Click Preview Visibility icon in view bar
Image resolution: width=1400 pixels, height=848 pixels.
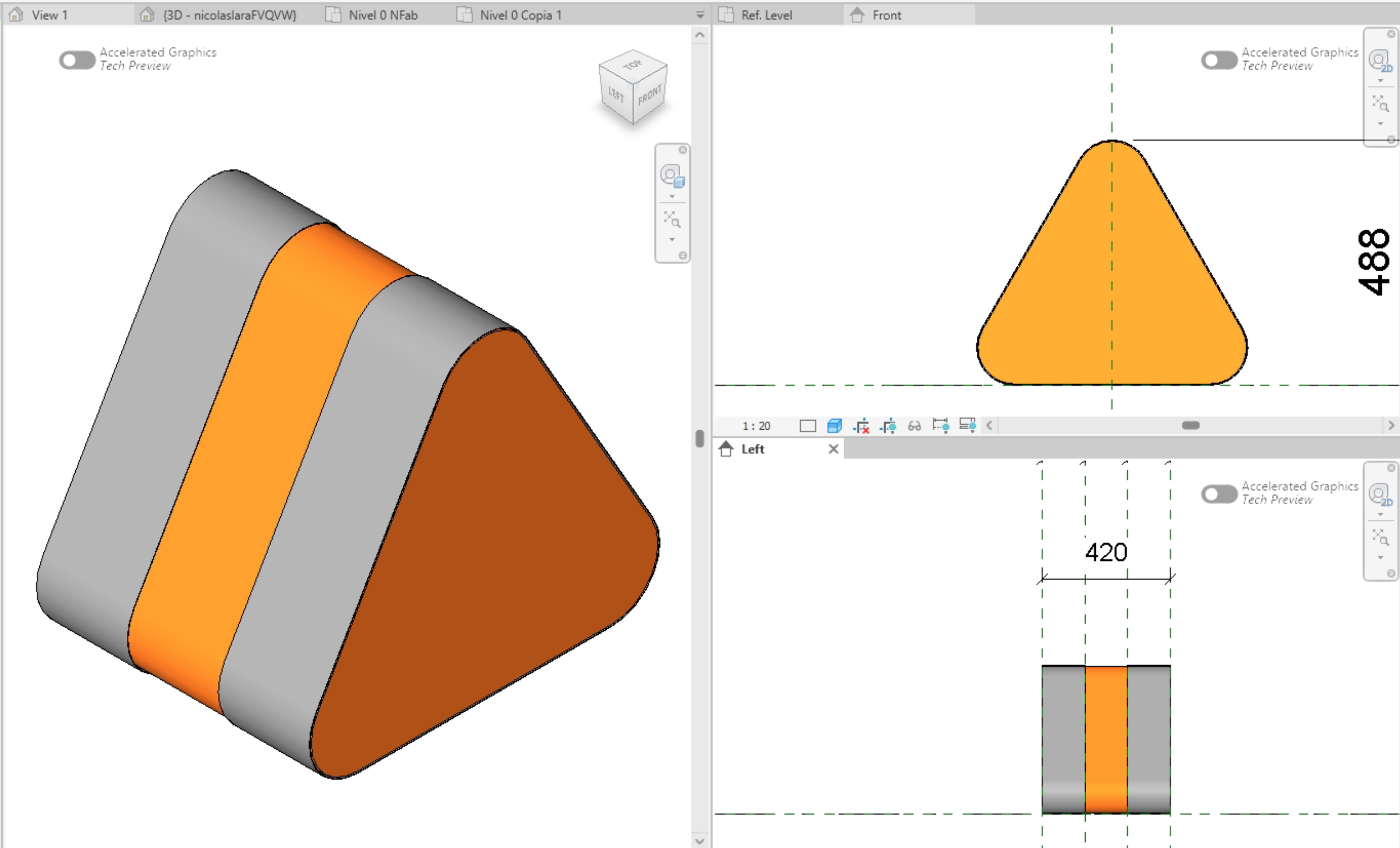967,425
